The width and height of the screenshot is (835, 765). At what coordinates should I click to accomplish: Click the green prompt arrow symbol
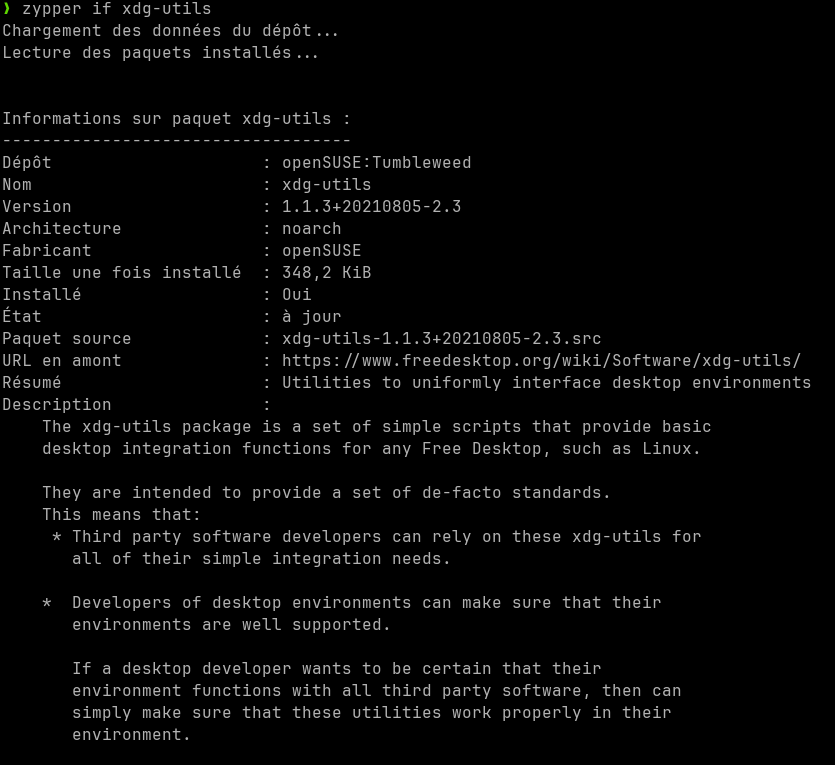6,8
